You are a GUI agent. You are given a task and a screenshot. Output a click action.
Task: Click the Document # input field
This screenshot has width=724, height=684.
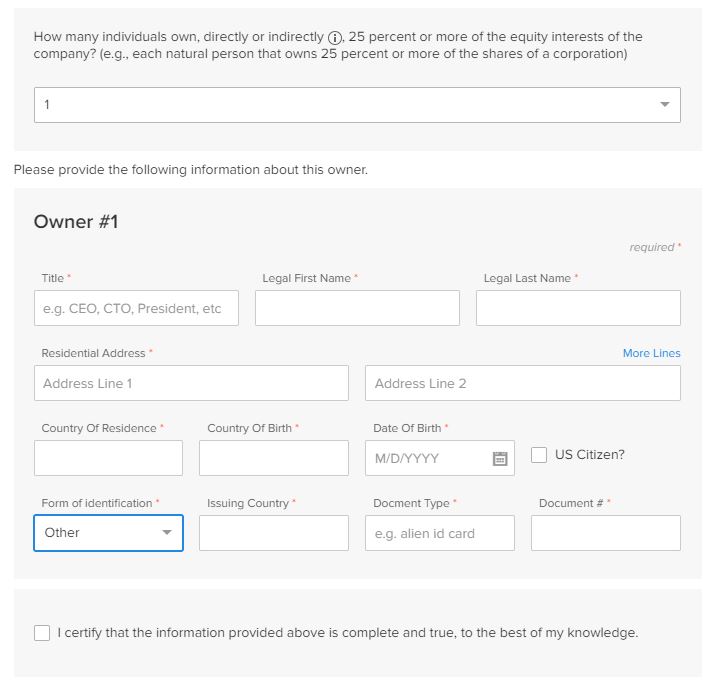click(605, 533)
